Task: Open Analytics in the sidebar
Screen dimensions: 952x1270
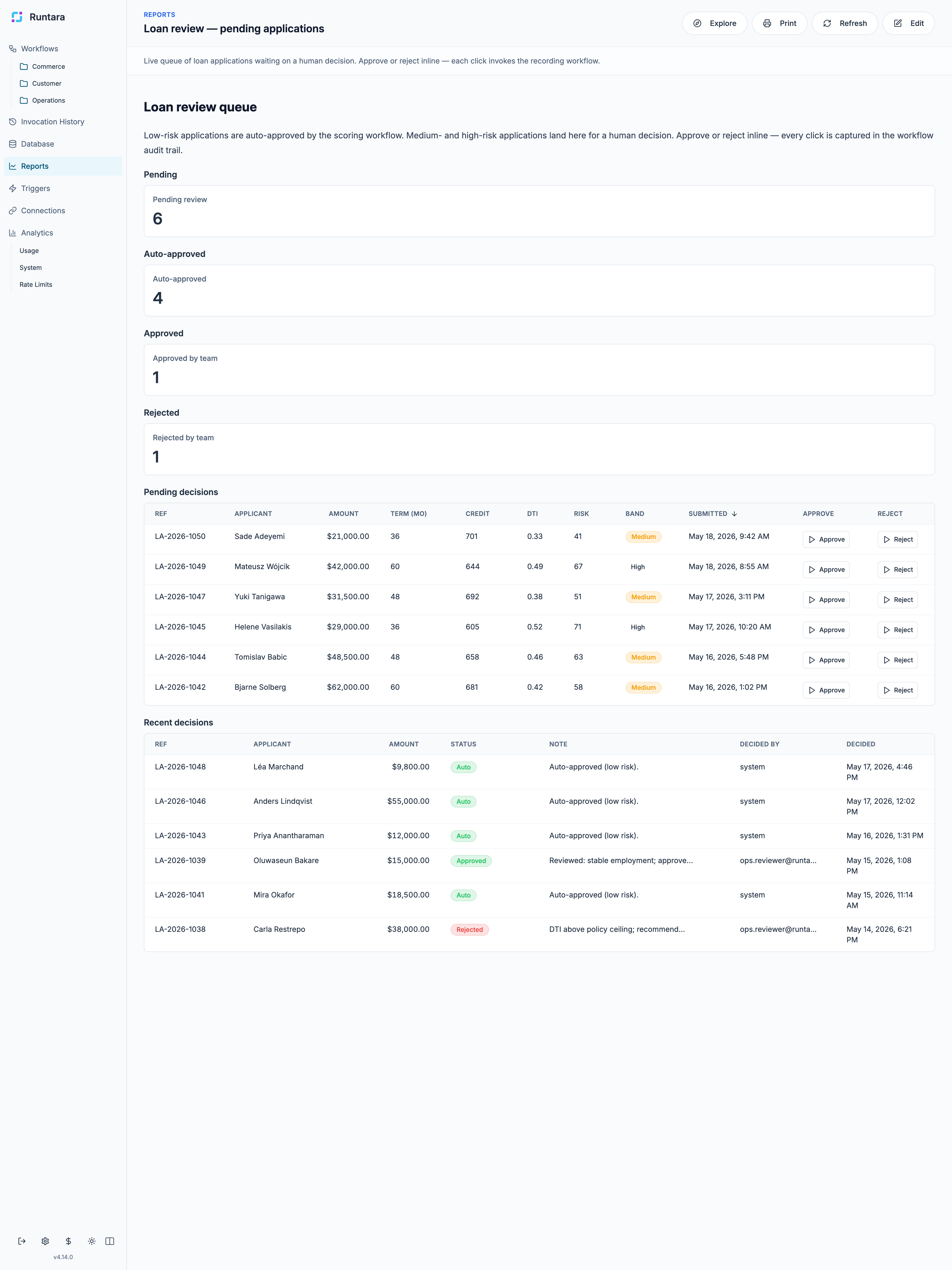Action: tap(31, 233)
